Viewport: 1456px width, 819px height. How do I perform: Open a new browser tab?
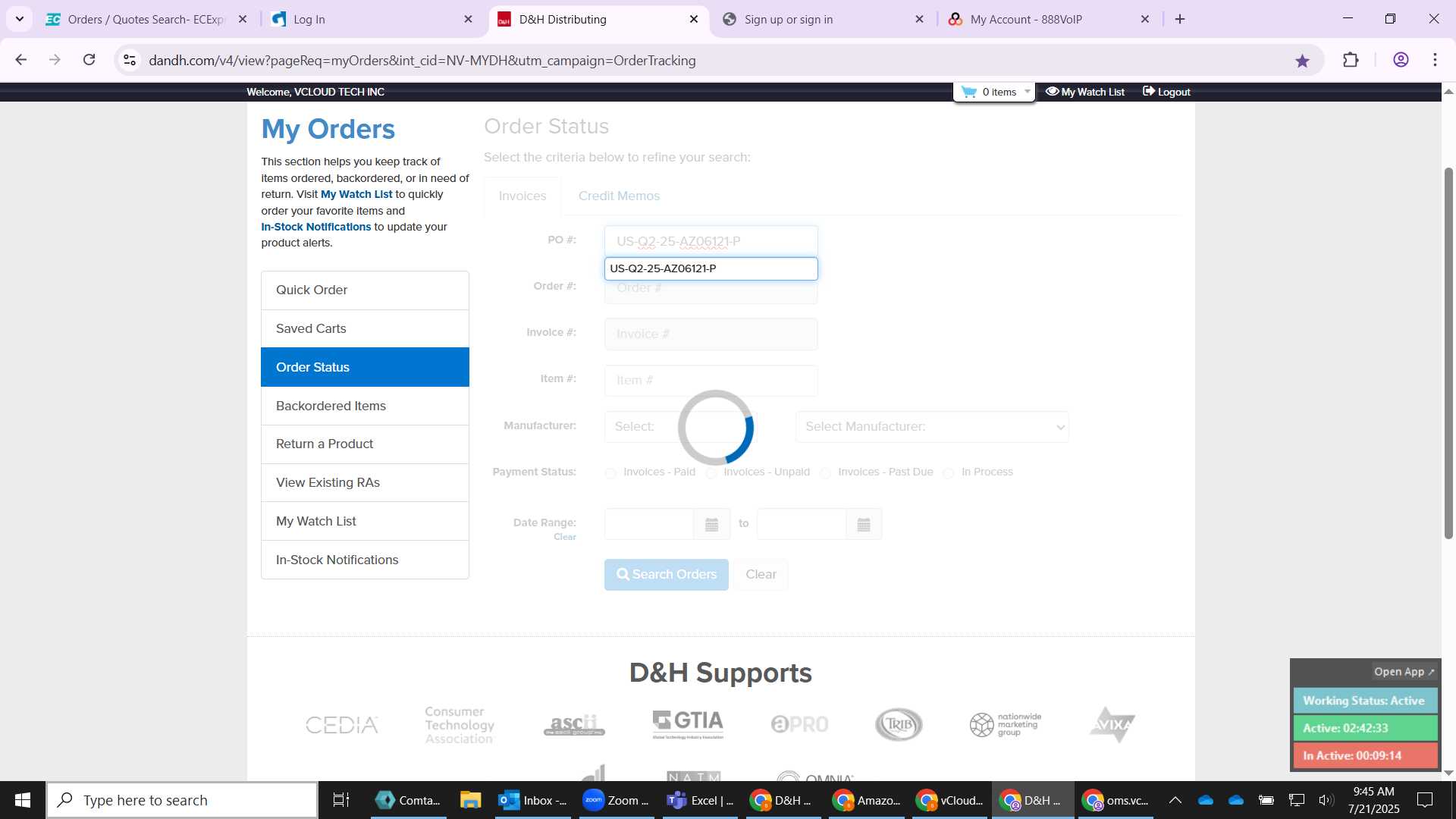[x=1180, y=19]
